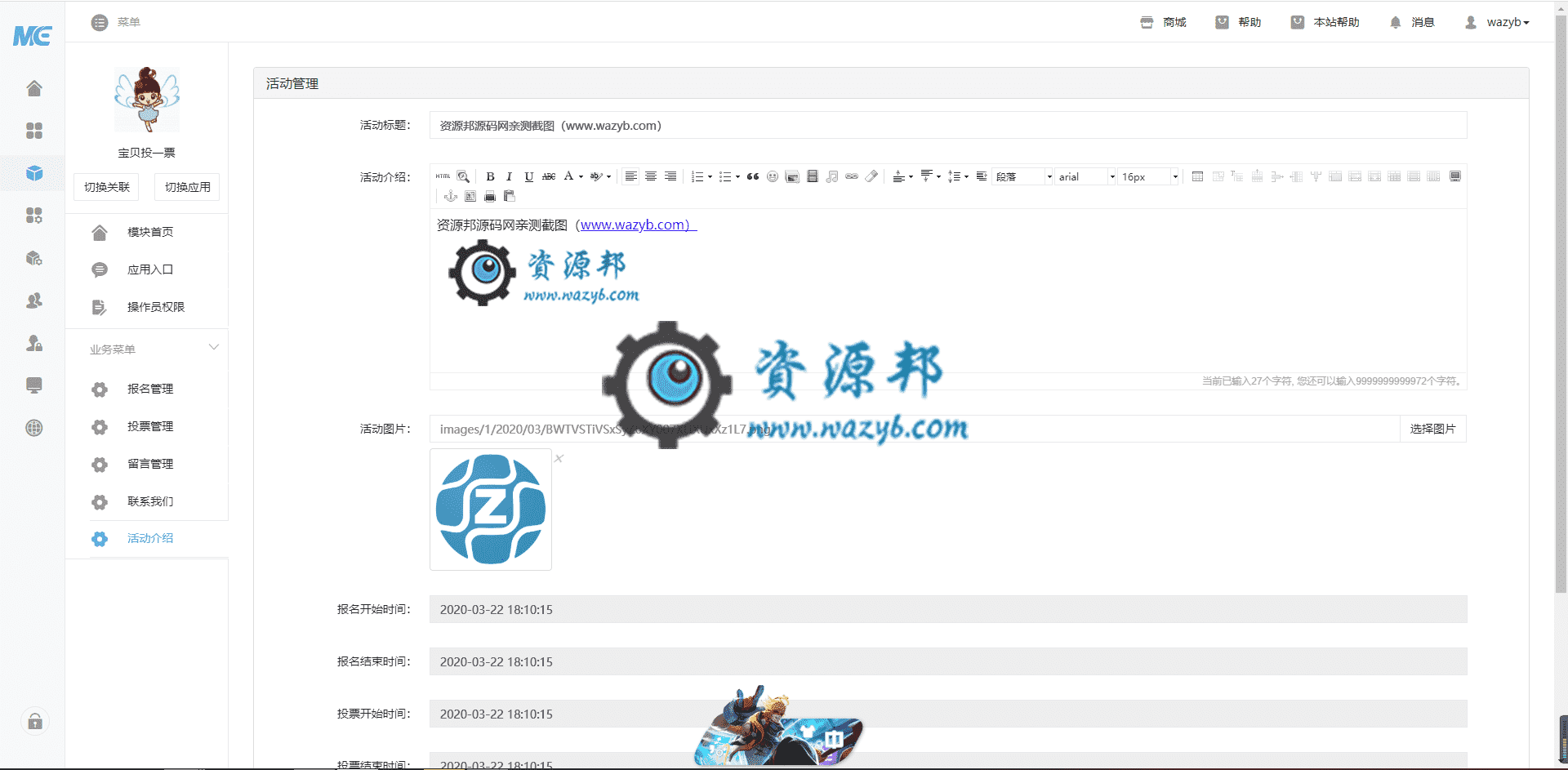Open unordered list style dropdown
Image resolution: width=1568 pixels, height=770 pixels.
737,176
